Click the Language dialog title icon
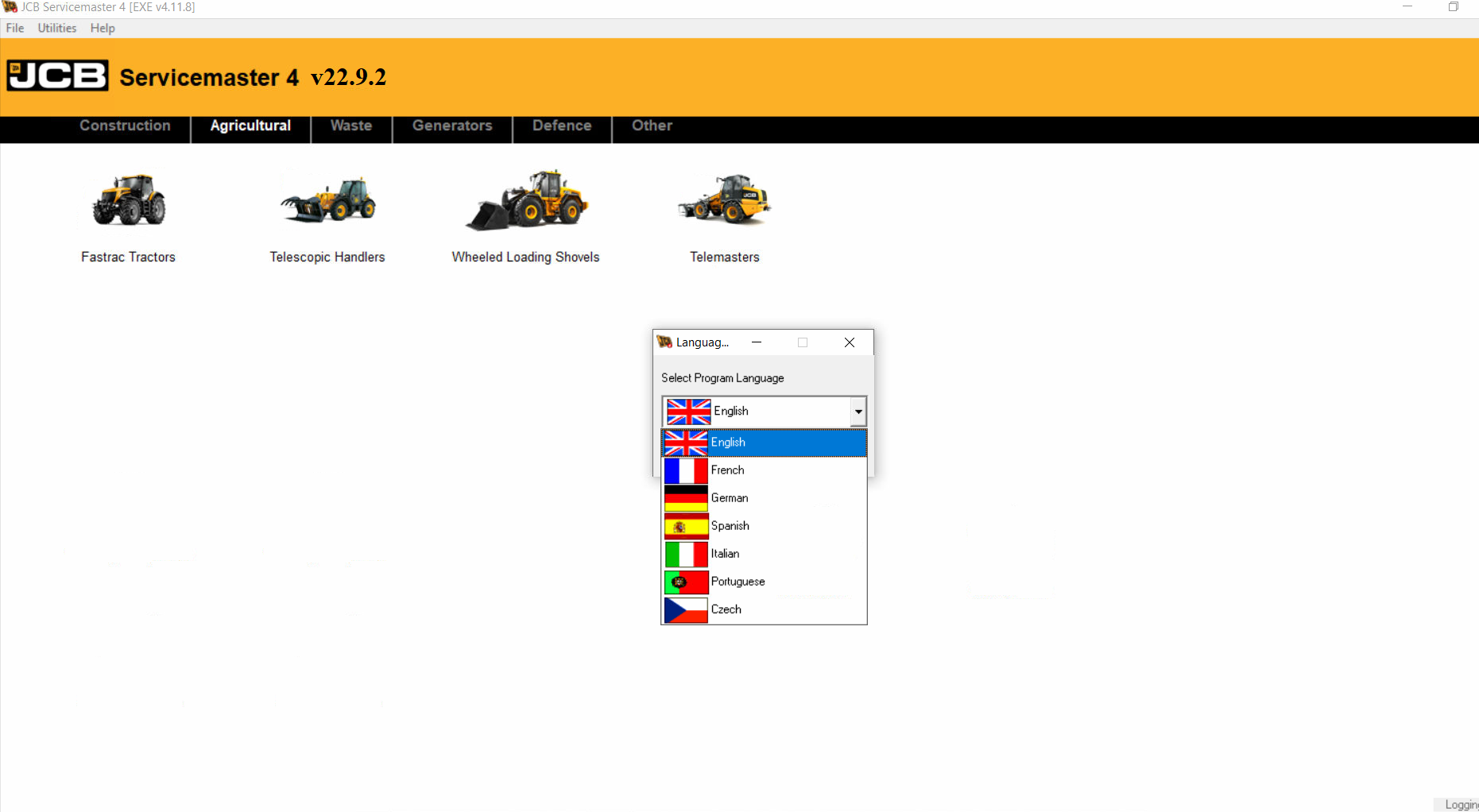The image size is (1479, 812). click(x=665, y=342)
